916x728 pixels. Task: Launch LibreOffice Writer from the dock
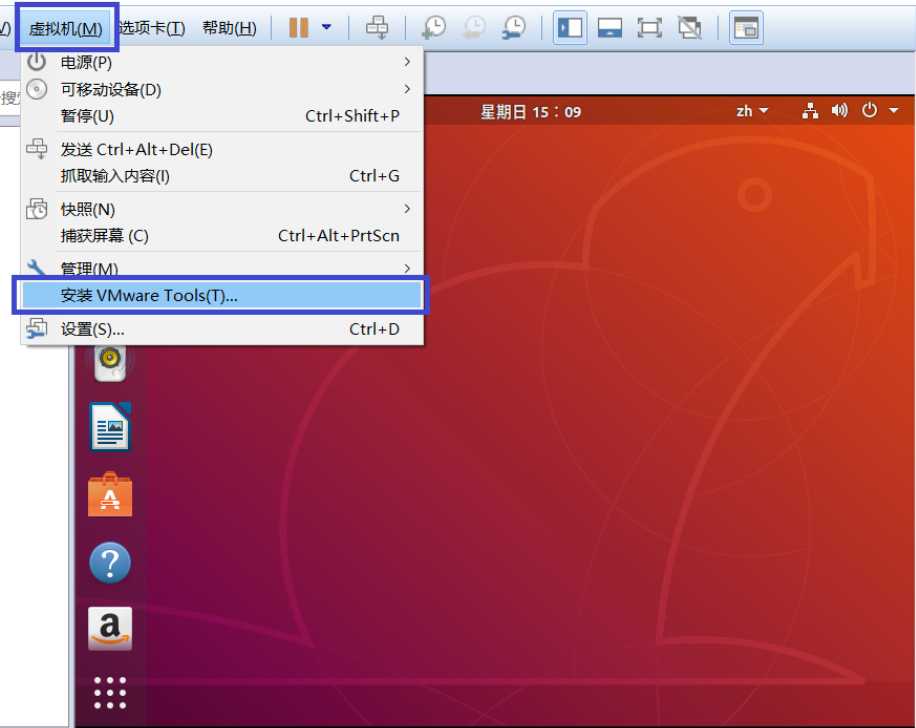[110, 427]
